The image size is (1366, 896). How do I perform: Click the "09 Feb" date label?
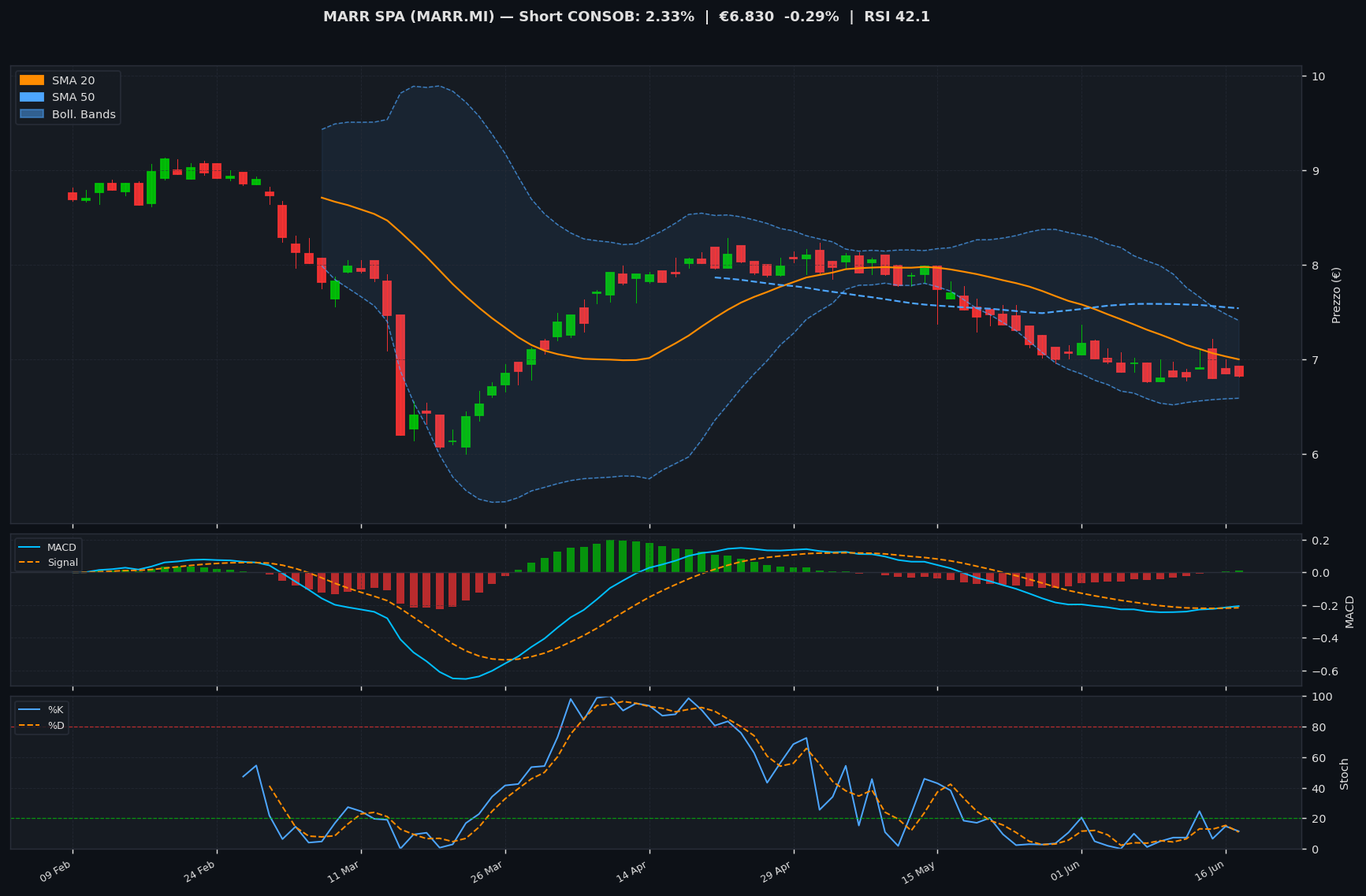[56, 872]
